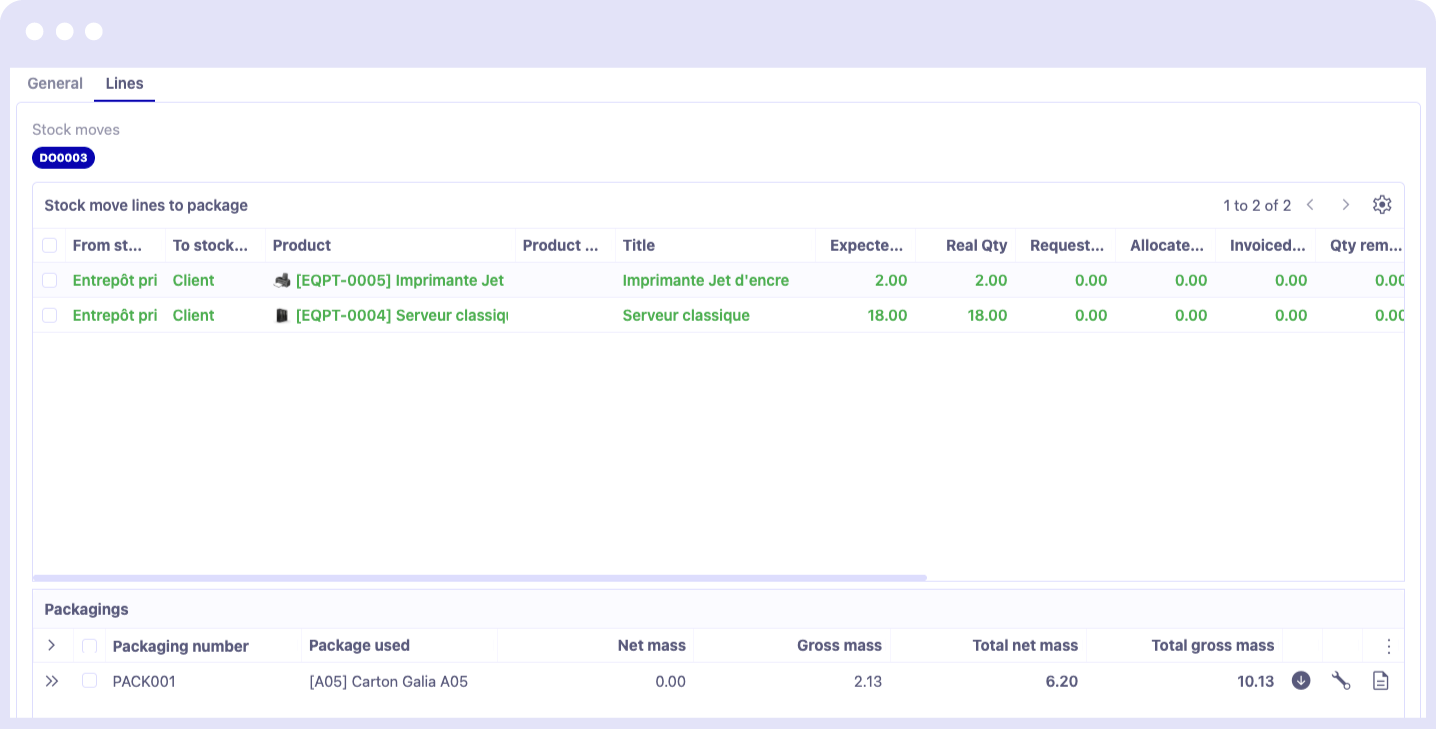
Task: Go to next page of stock move lines
Action: coord(1346,205)
